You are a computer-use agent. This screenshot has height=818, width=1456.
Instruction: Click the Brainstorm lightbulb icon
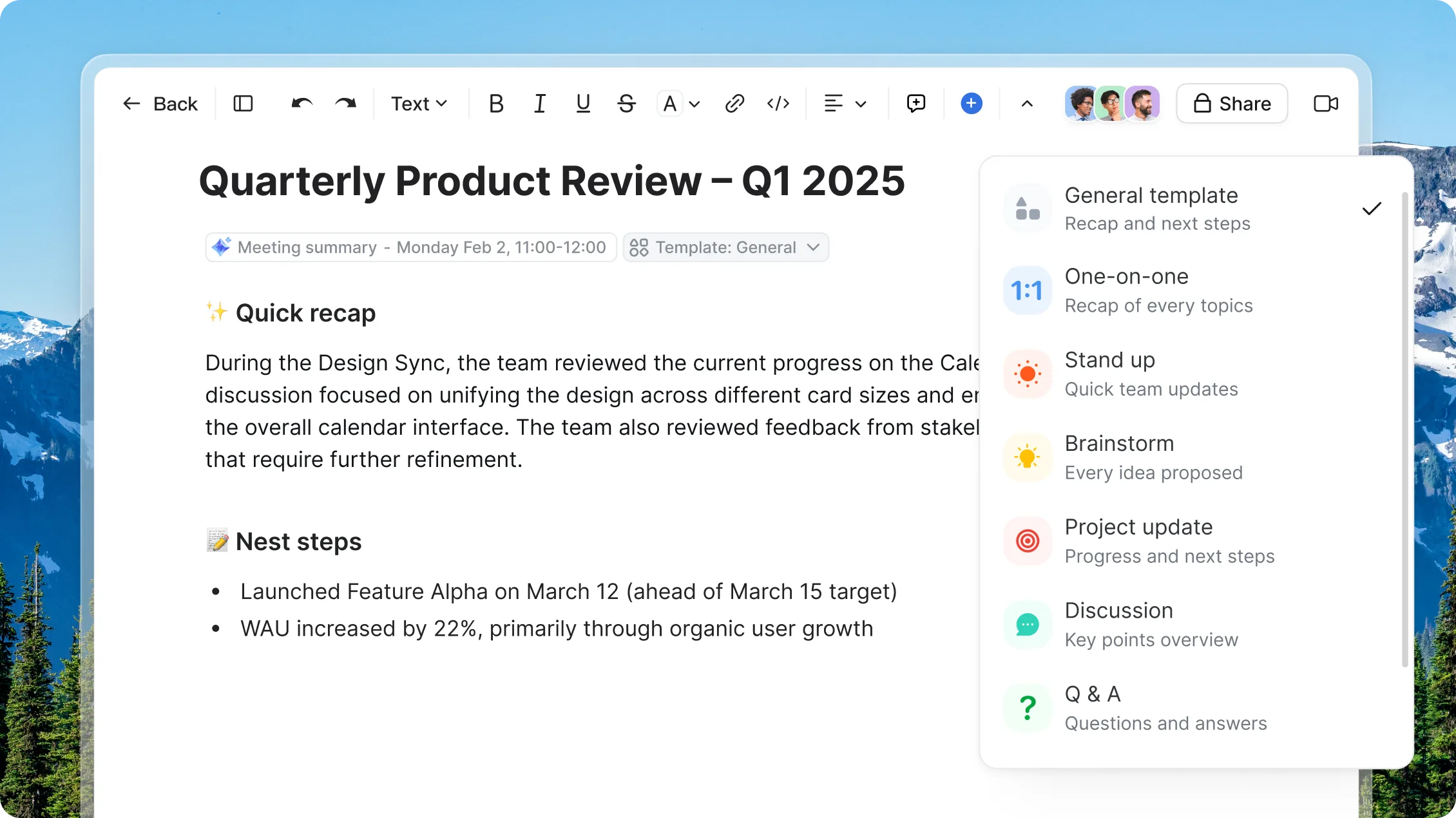tap(1028, 457)
